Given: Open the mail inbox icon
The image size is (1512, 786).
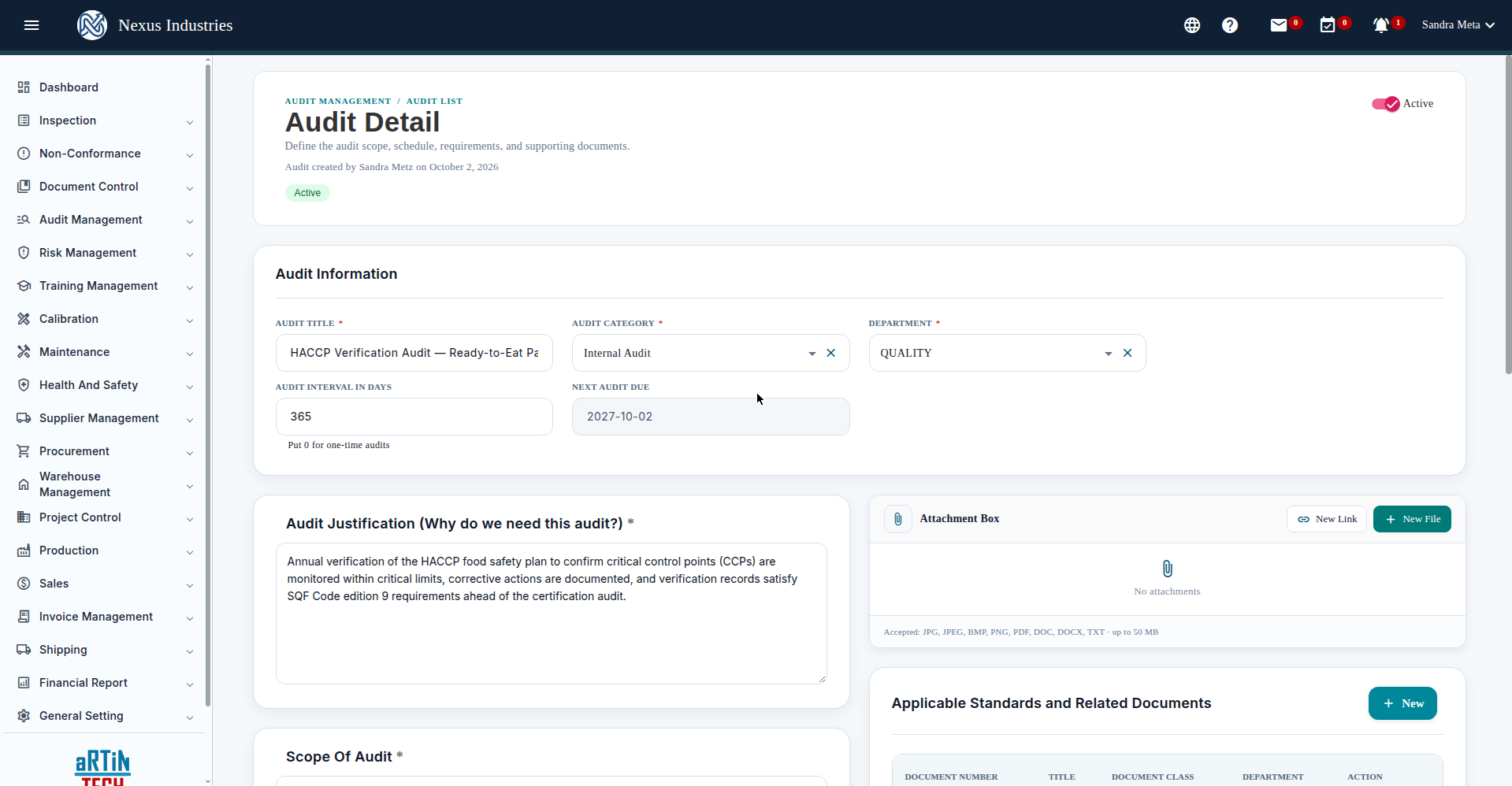Looking at the screenshot, I should (x=1279, y=25).
